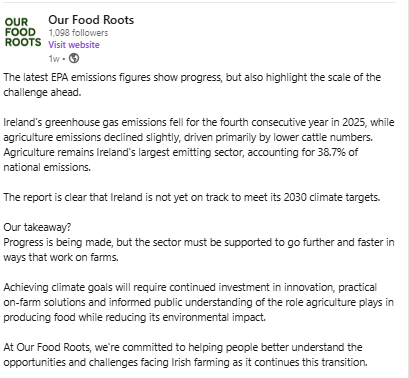Click the words ways that work on farms

point(61,257)
